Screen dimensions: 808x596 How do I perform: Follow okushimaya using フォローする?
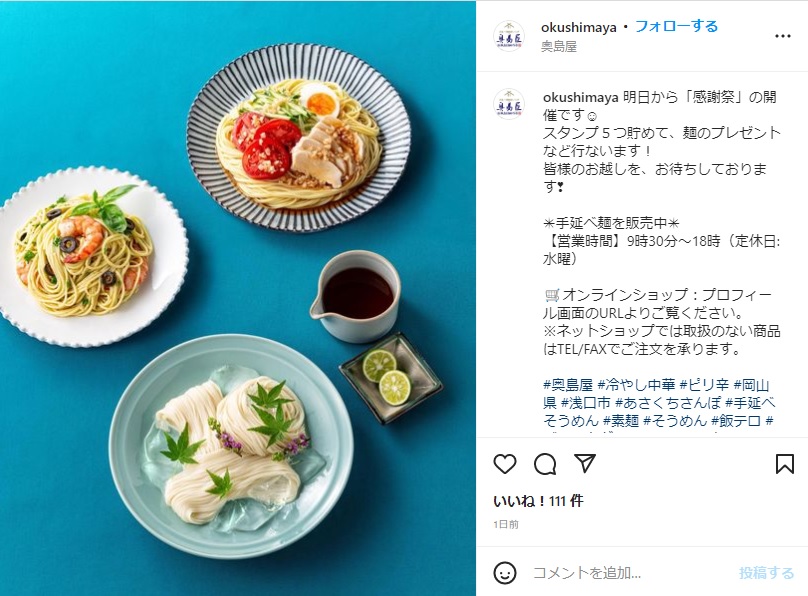pos(677,26)
